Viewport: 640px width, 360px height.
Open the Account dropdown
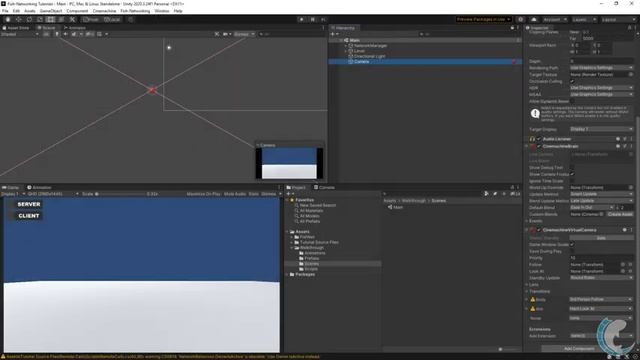555,19
